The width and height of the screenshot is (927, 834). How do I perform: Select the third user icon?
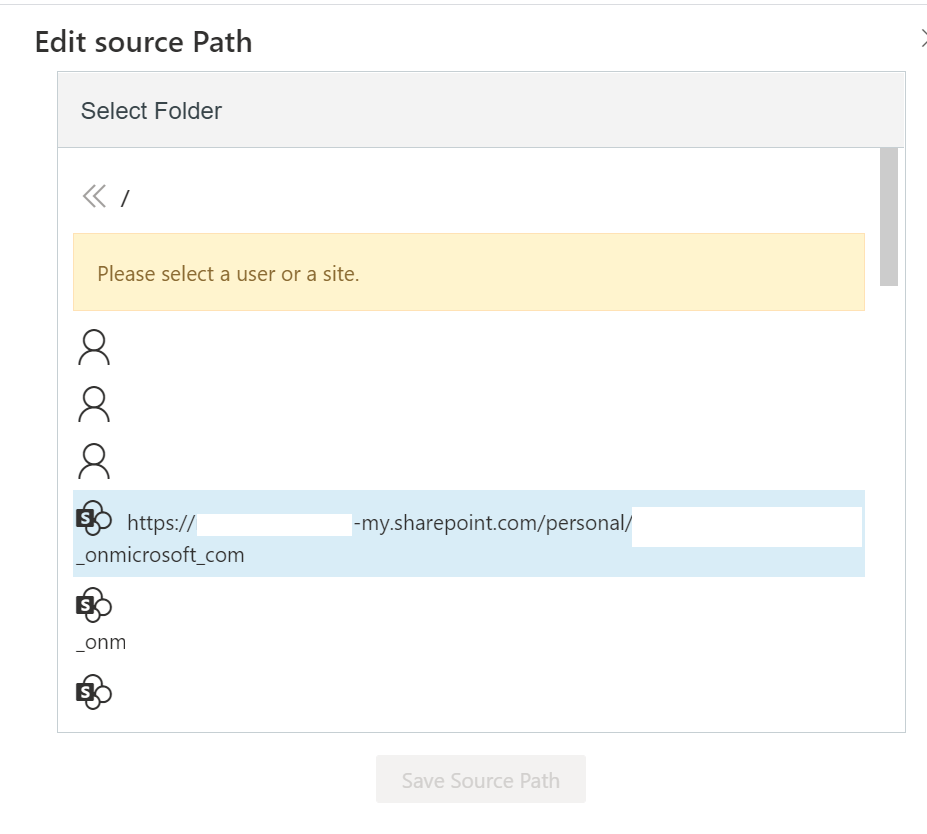tap(94, 461)
